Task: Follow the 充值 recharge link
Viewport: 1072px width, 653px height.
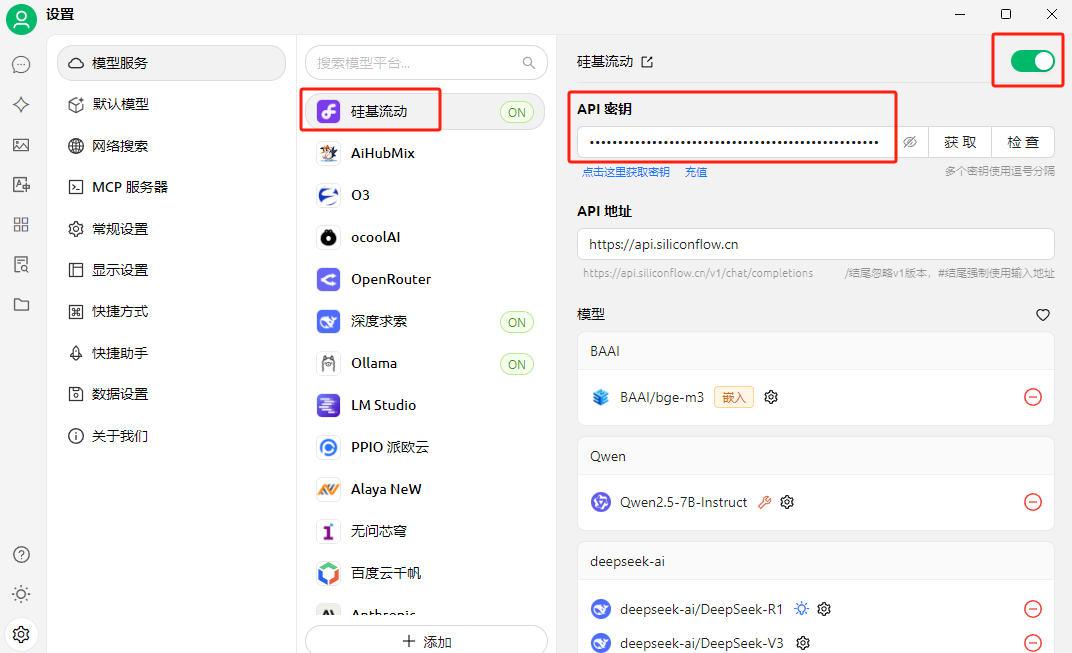Action: 696,172
